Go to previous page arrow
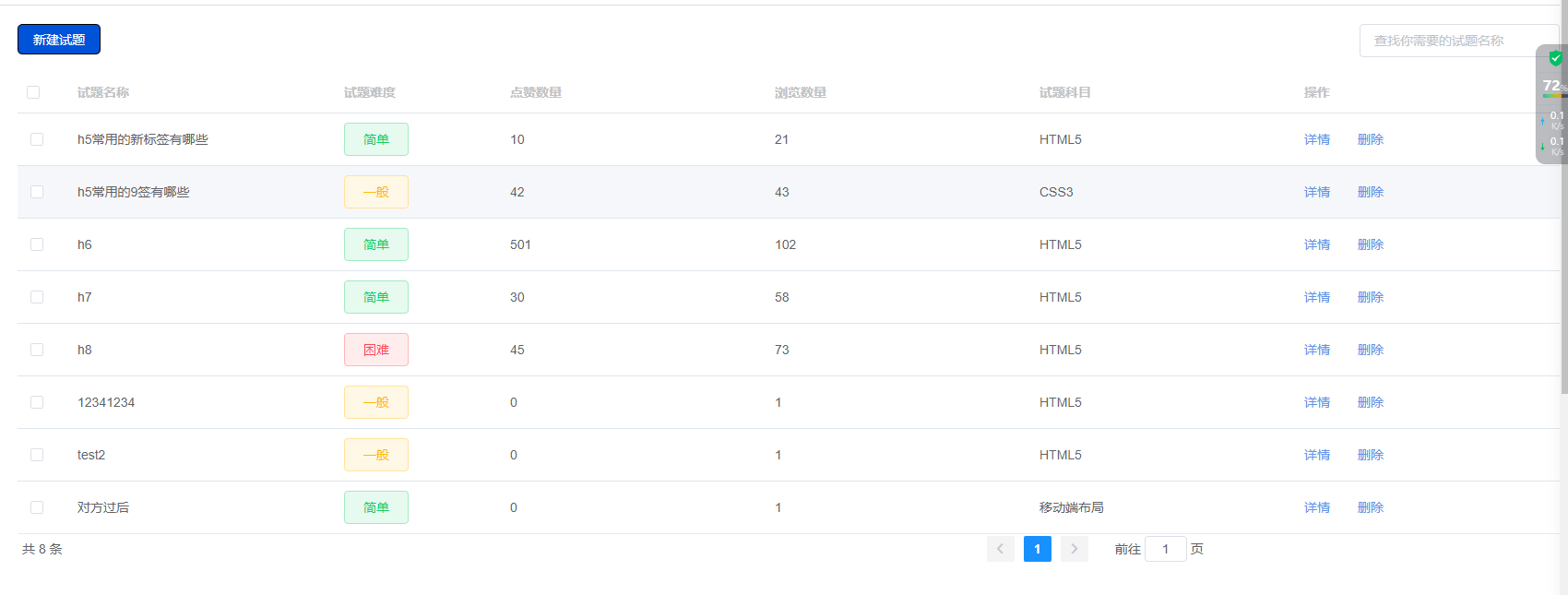Image resolution: width=1568 pixels, height=595 pixels. point(1000,549)
